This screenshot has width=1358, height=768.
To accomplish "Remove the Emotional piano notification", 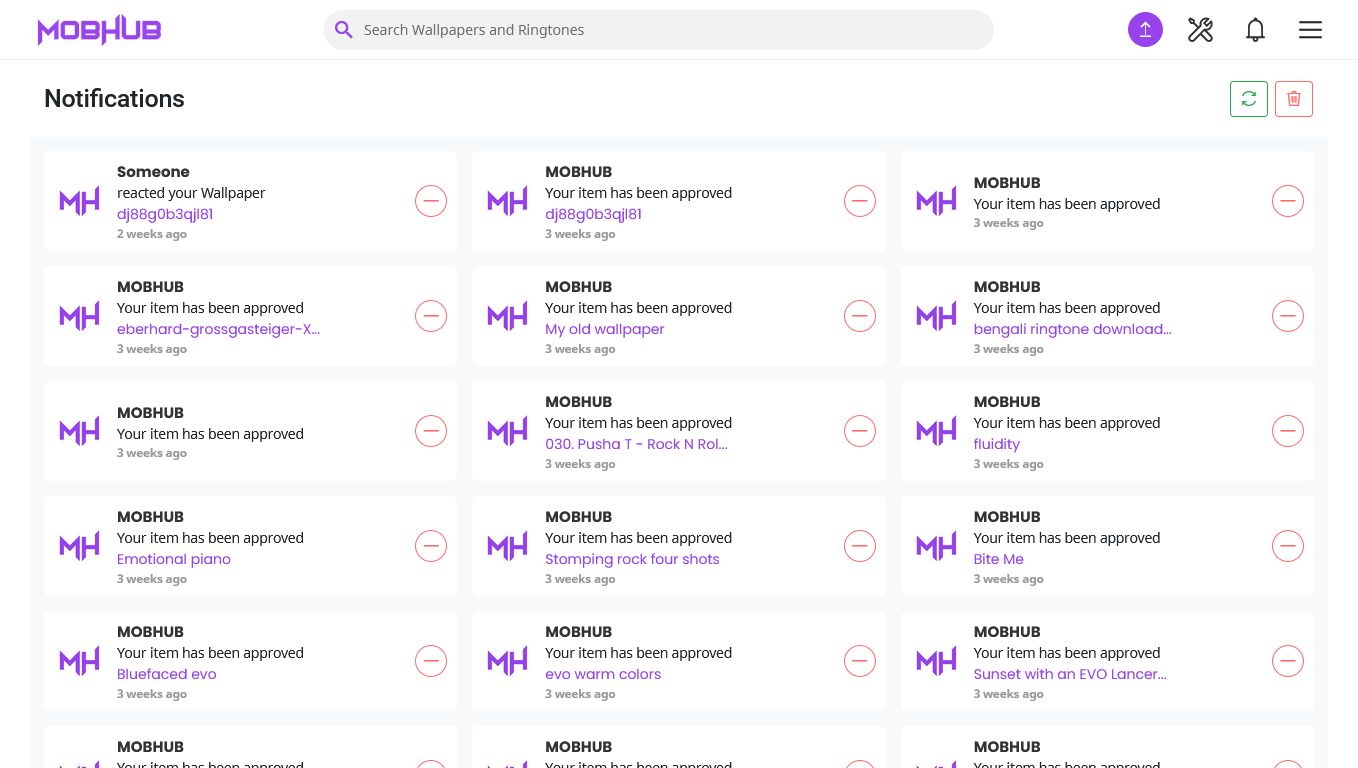I will [431, 546].
